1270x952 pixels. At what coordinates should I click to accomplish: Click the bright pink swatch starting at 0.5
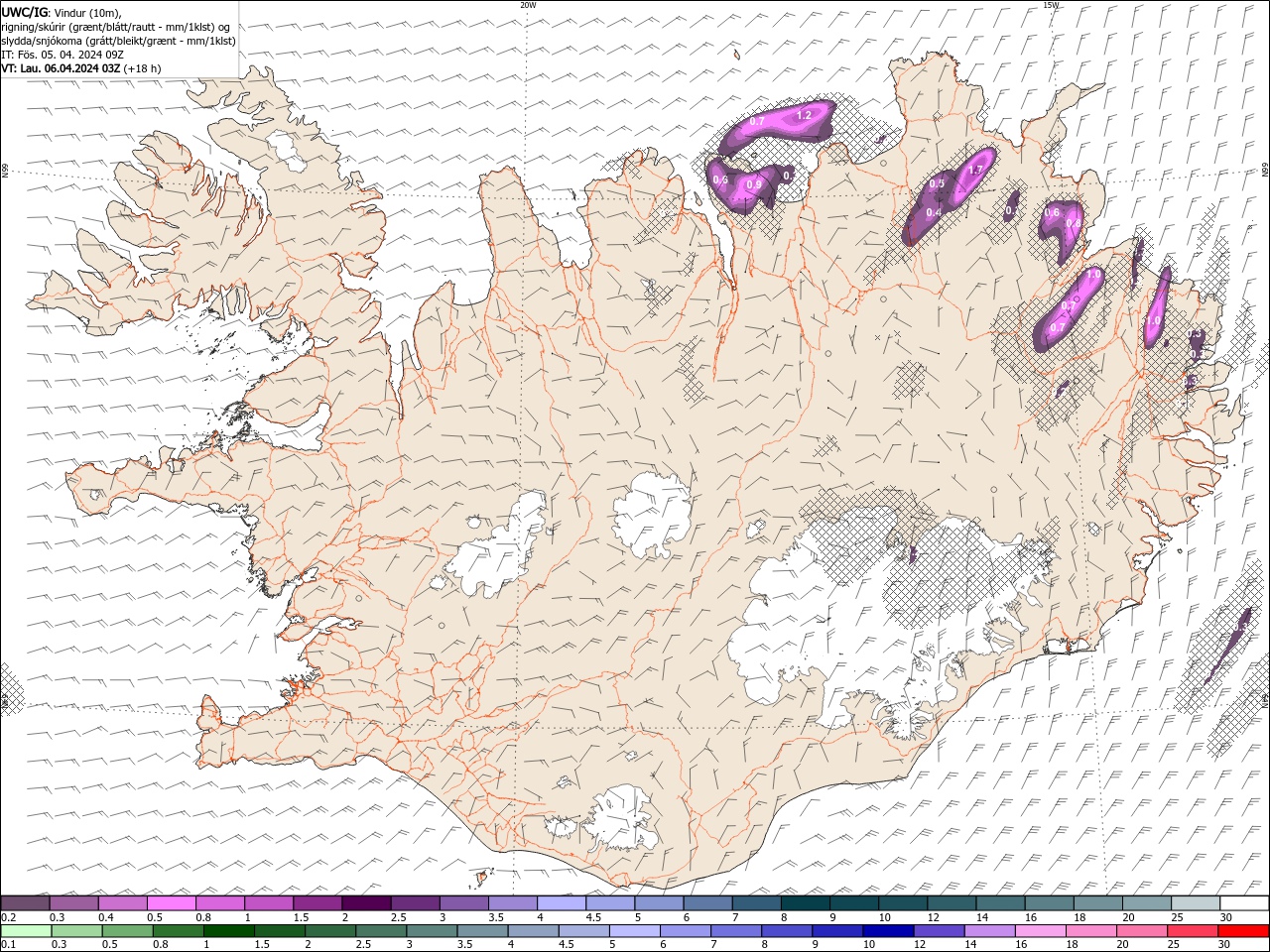coord(171,903)
